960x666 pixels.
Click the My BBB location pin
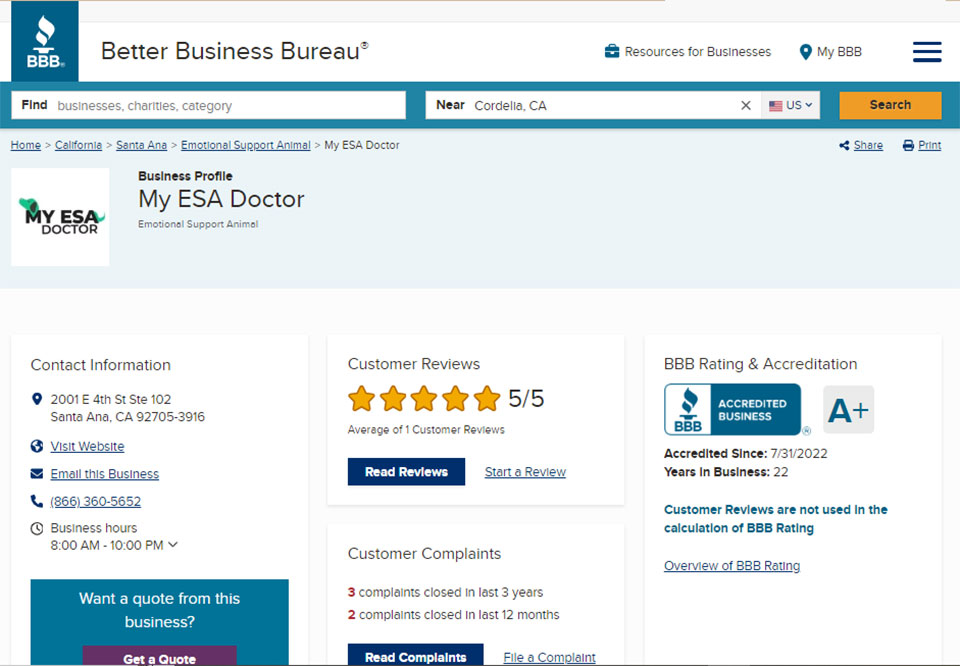[x=805, y=52]
